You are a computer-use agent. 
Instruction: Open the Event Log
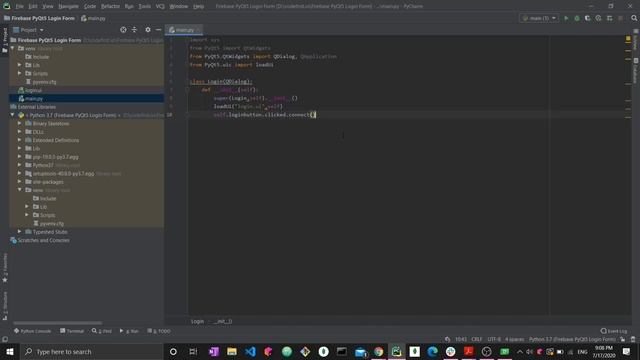coord(614,331)
